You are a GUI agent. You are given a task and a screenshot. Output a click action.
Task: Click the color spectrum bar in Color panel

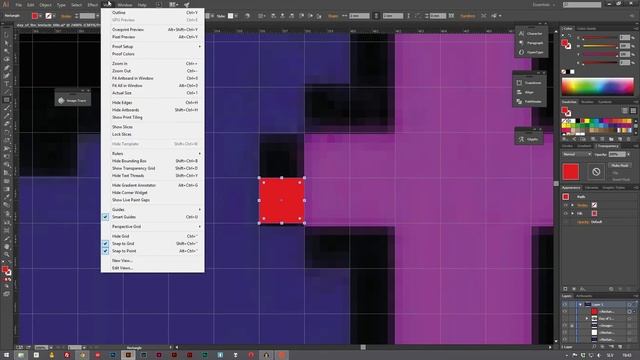click(598, 86)
